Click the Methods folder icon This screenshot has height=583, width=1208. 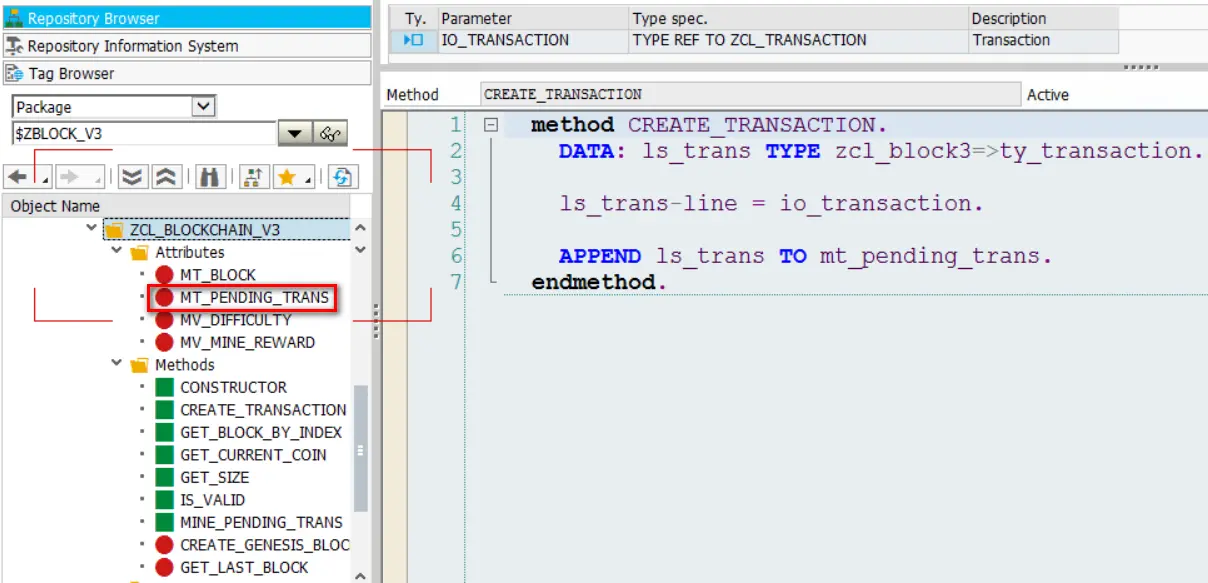click(x=139, y=365)
